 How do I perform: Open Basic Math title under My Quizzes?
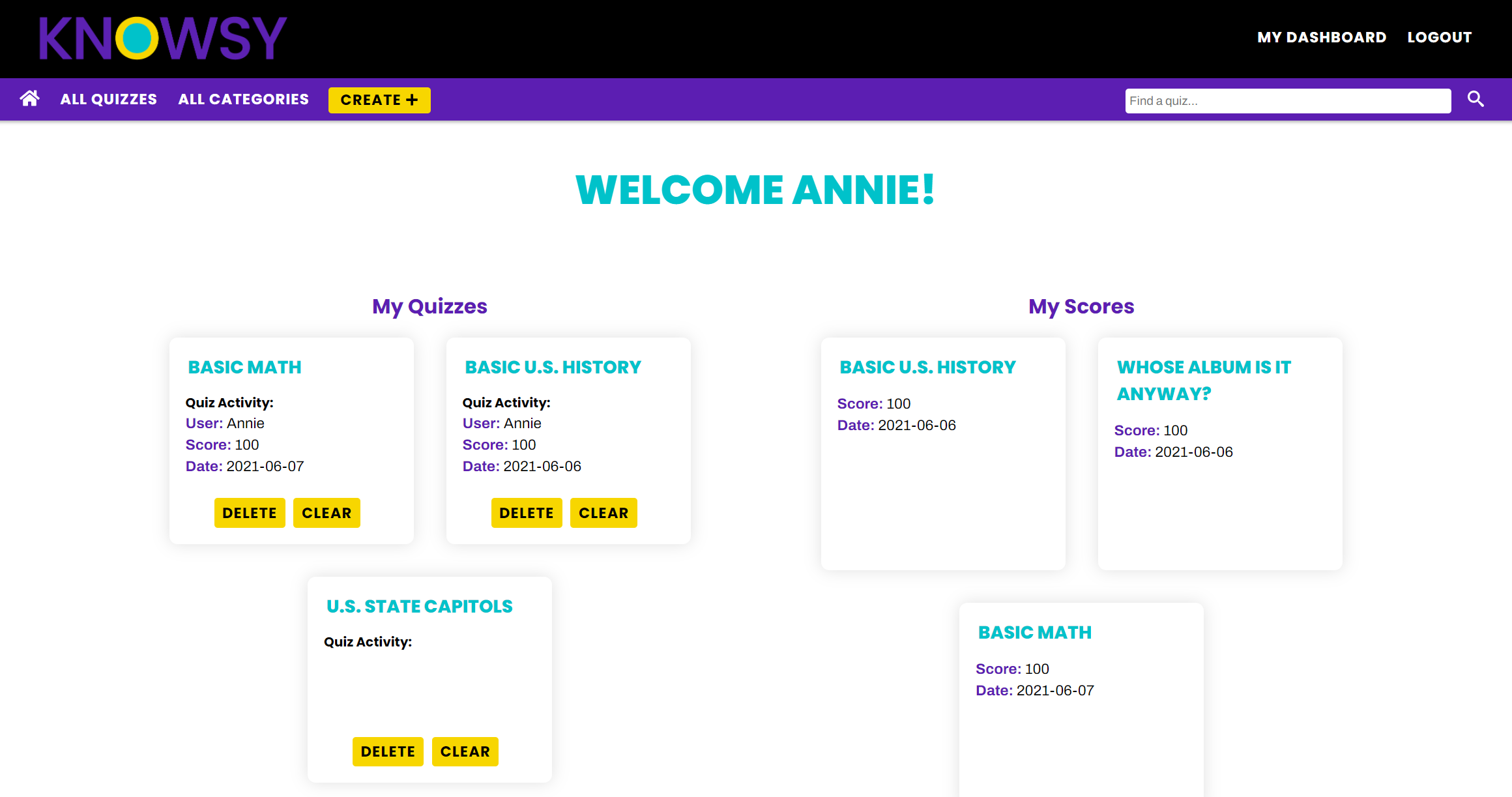(x=244, y=368)
